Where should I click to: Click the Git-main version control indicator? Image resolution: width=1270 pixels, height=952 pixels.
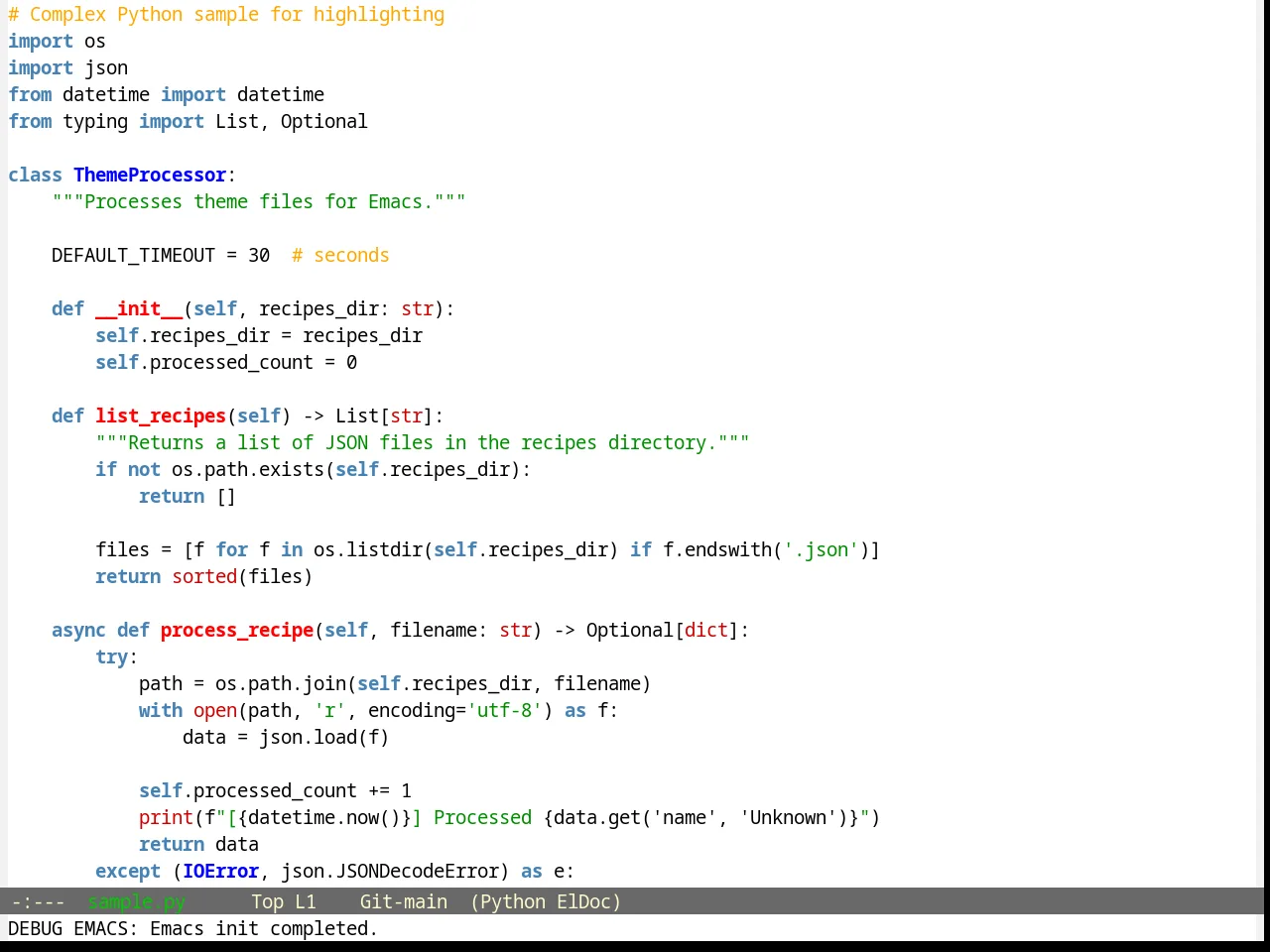(403, 901)
